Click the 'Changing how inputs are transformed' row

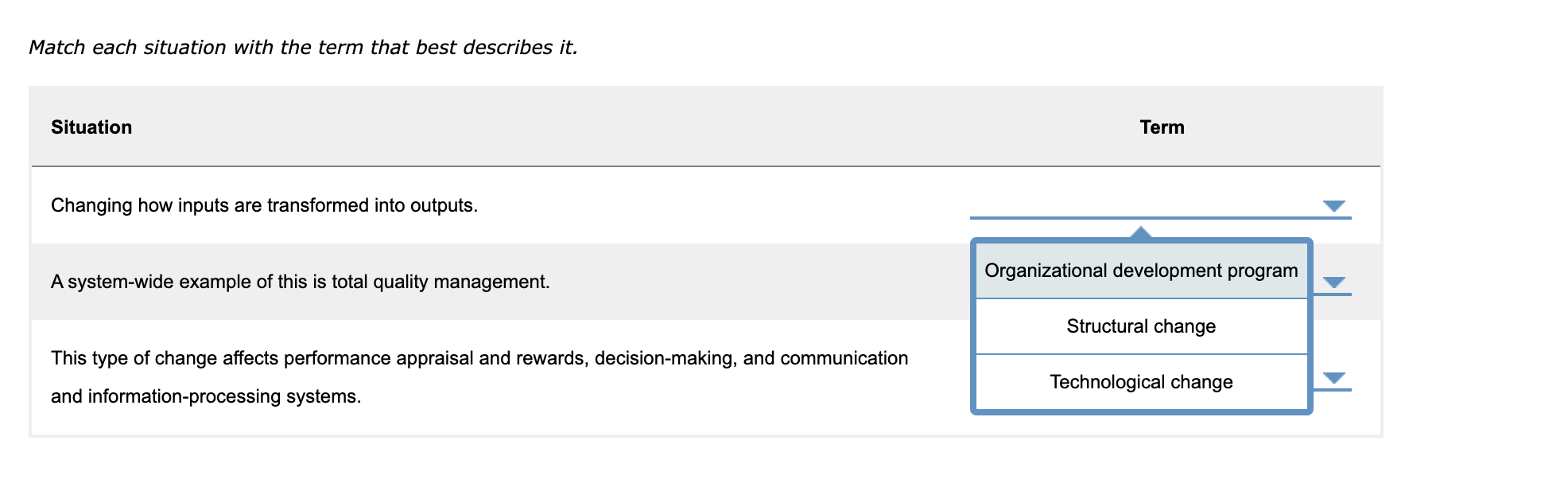(262, 203)
